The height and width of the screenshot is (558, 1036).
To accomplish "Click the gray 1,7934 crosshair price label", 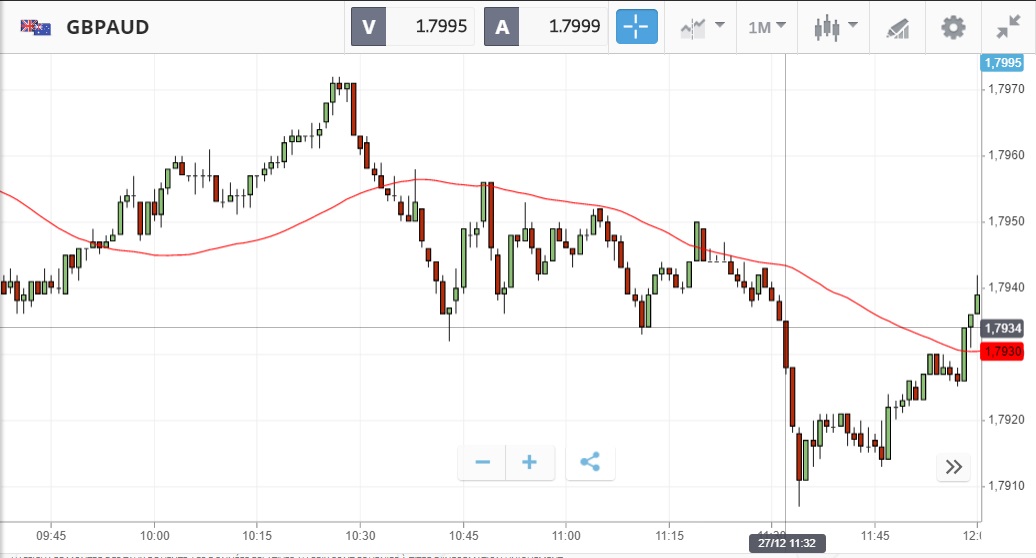I will point(1003,328).
